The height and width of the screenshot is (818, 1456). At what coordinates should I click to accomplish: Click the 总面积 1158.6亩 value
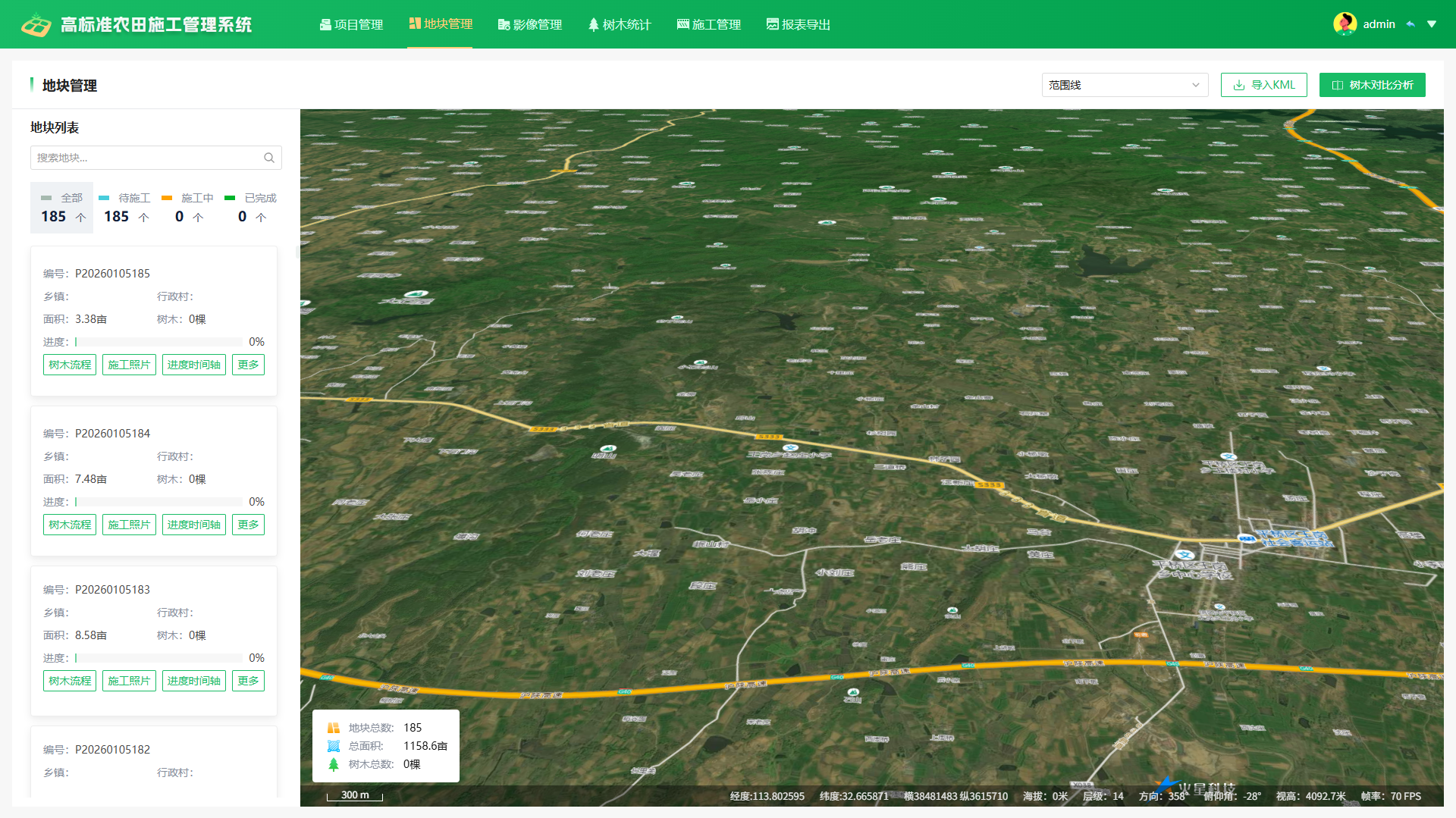click(x=425, y=746)
